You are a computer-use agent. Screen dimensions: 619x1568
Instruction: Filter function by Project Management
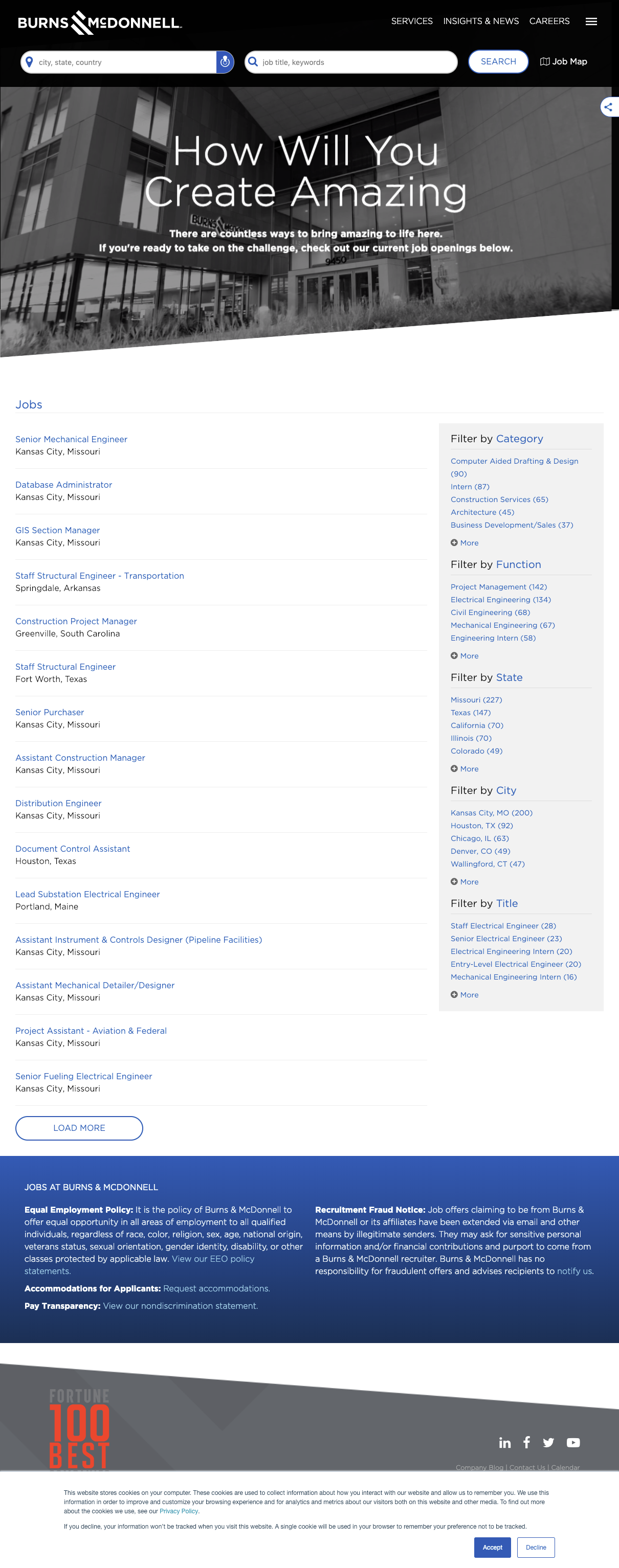click(x=499, y=587)
